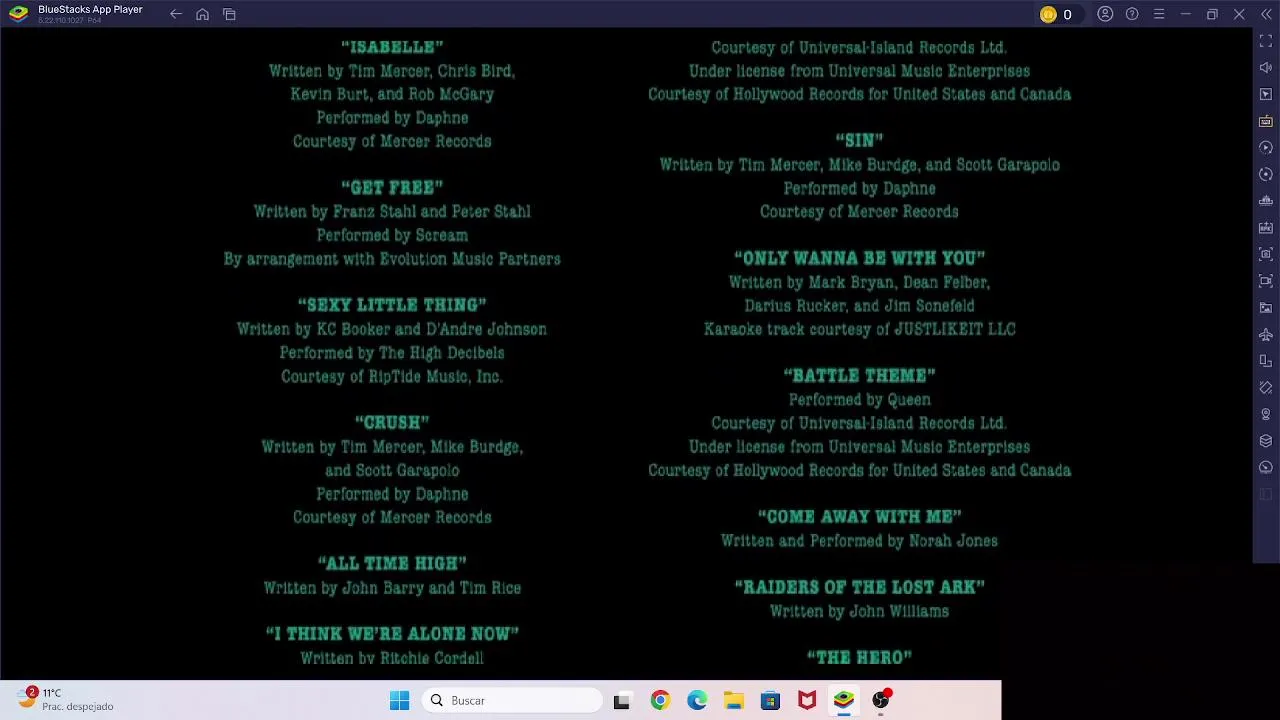Click "Performed by Queen" credit line

[x=859, y=400]
